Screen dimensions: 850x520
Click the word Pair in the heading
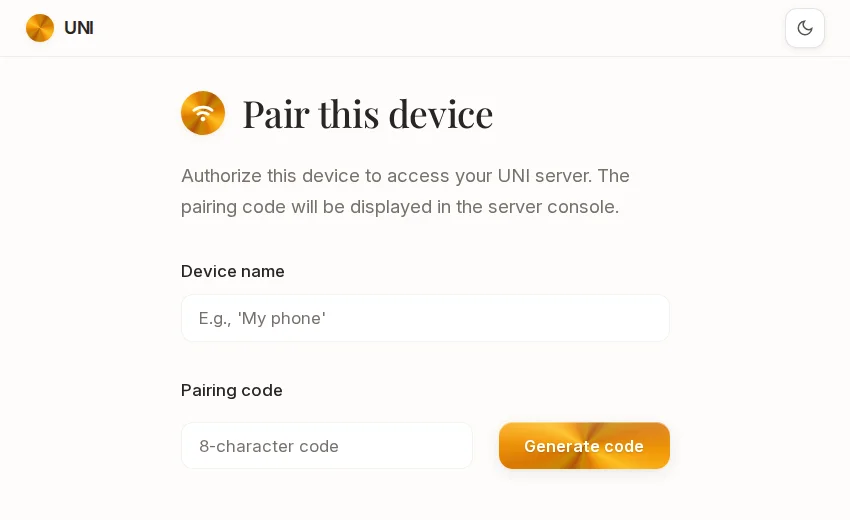pyautogui.click(x=276, y=114)
